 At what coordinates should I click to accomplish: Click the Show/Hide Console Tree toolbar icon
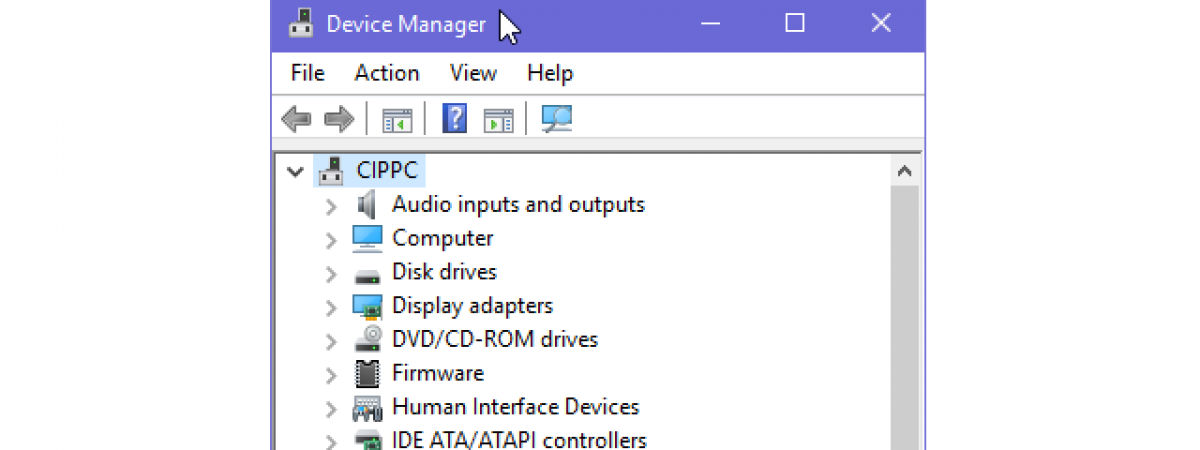(397, 120)
